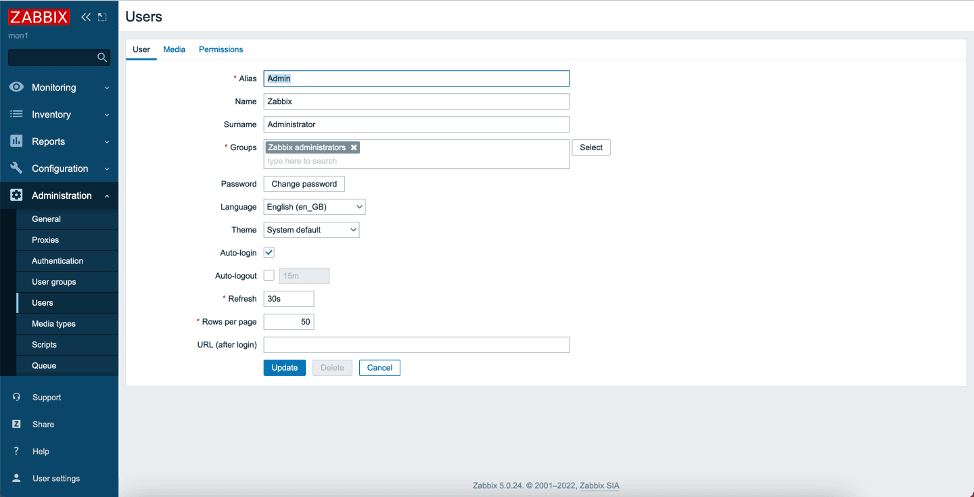Click the URL (after login) field

click(416, 345)
